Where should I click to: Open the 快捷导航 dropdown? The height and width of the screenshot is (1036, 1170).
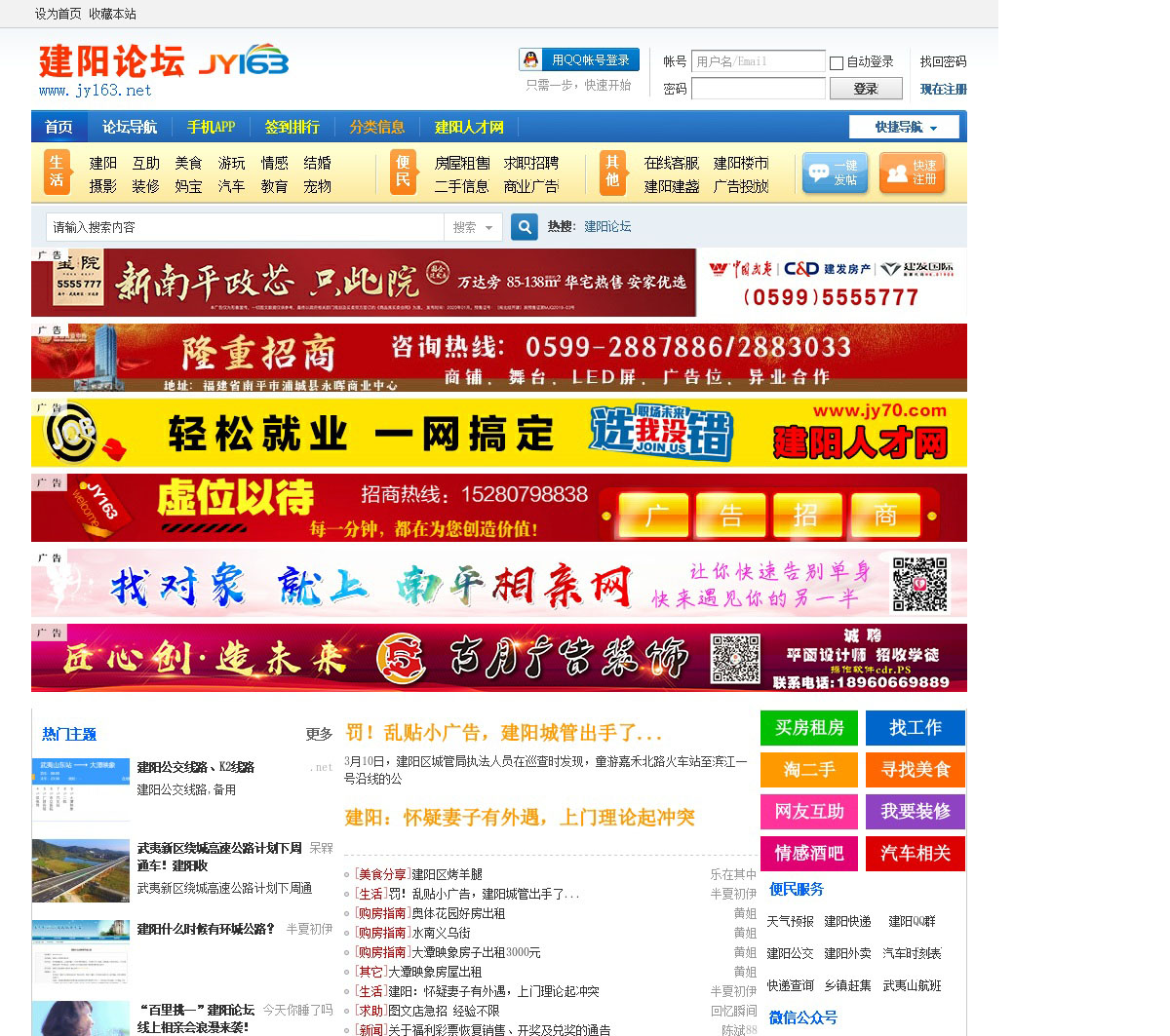click(905, 127)
